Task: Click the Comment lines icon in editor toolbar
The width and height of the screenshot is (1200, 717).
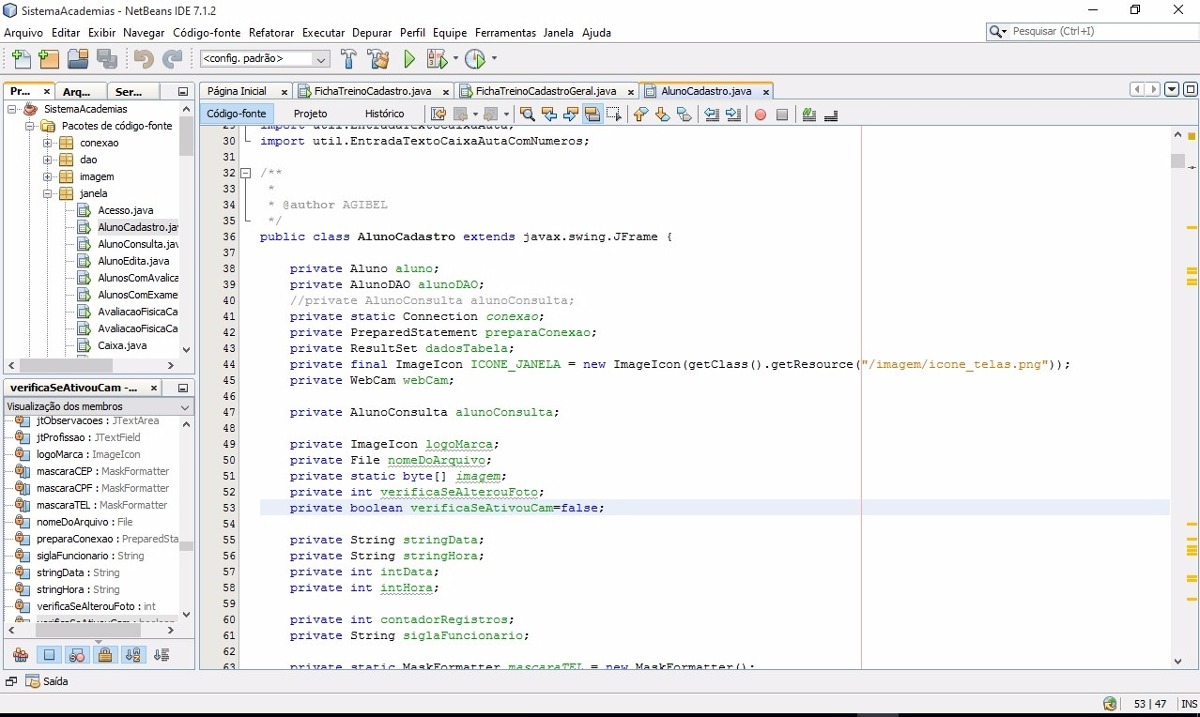Action: click(x=807, y=114)
